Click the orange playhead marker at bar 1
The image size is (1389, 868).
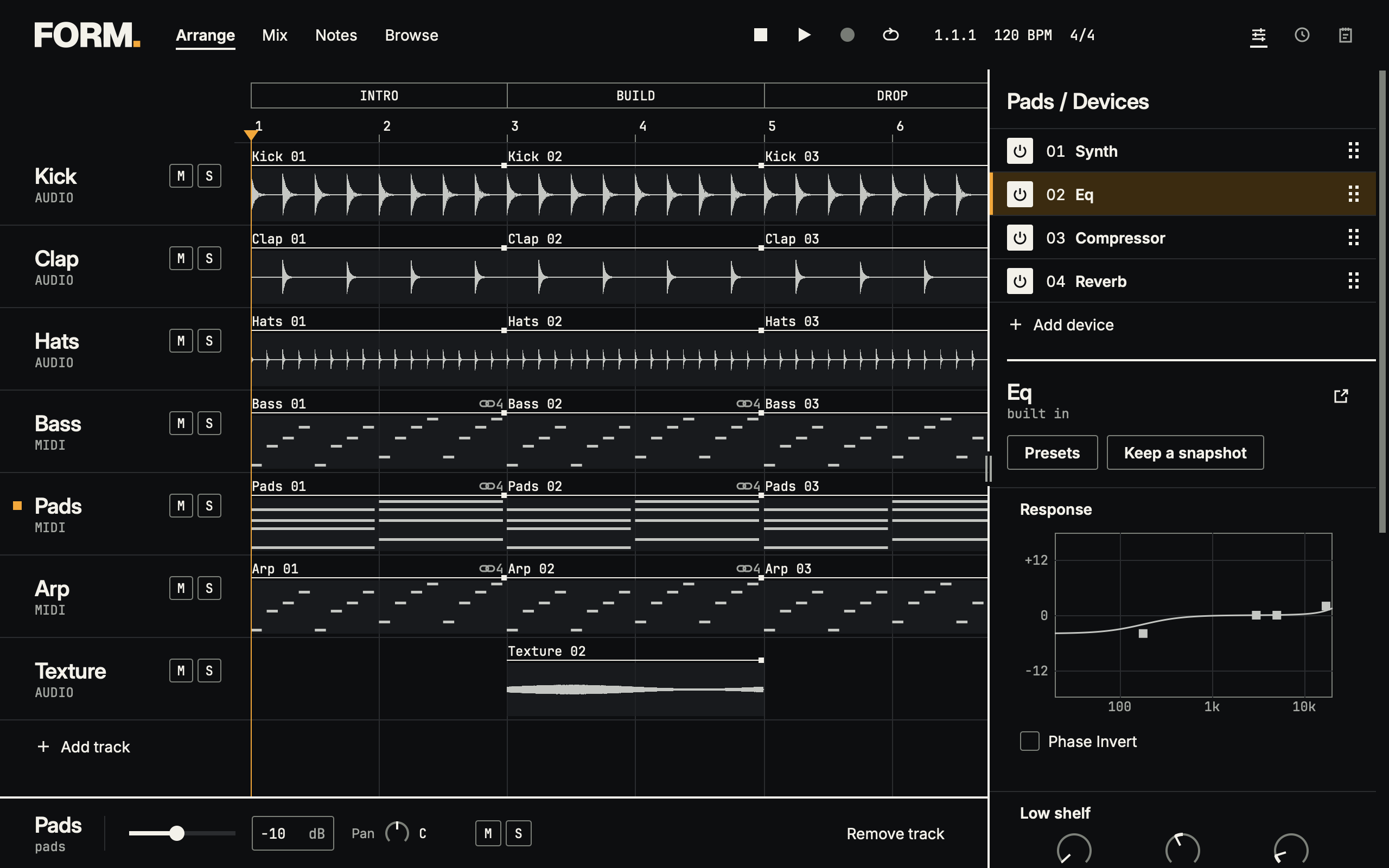(x=251, y=135)
